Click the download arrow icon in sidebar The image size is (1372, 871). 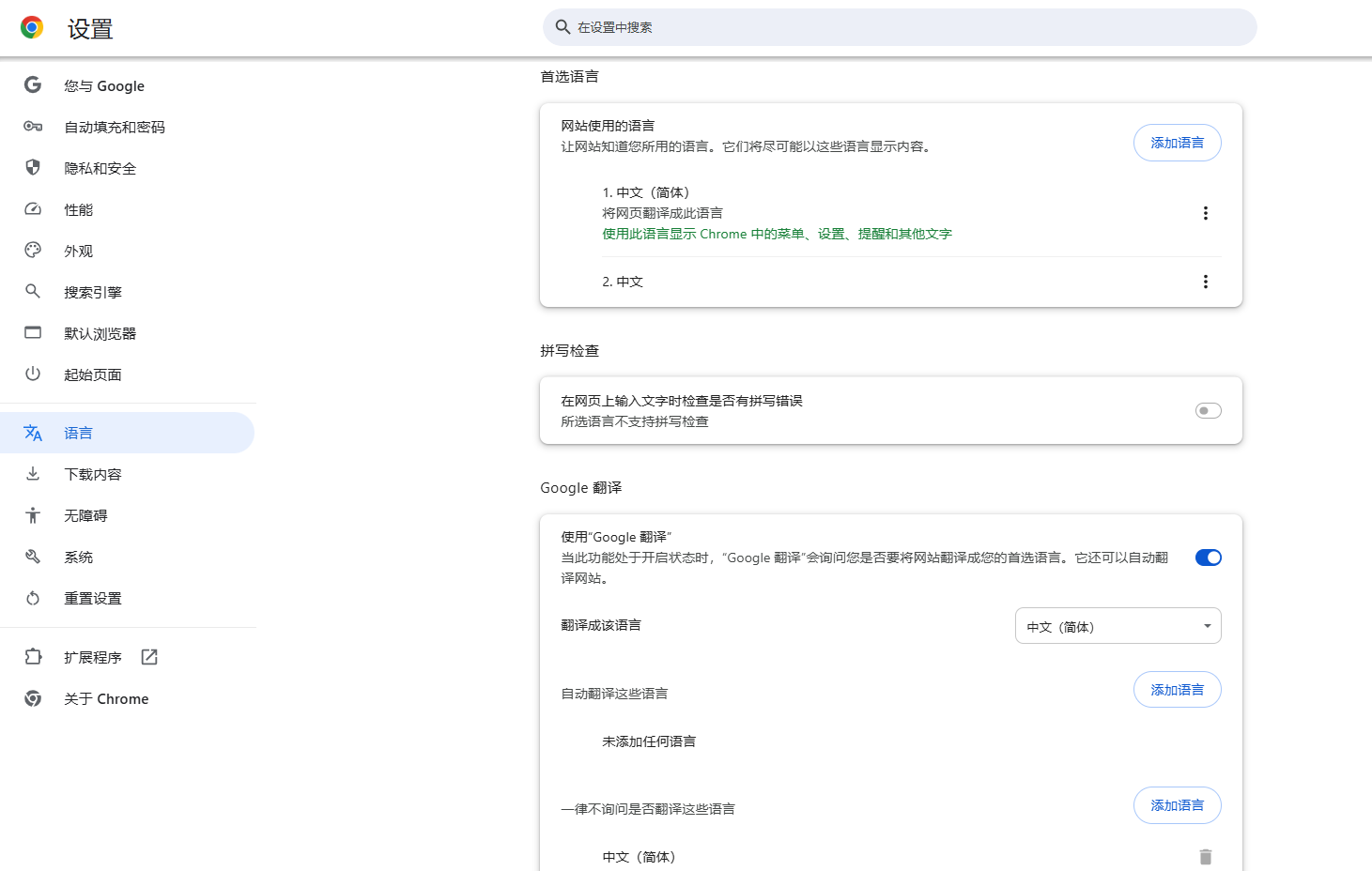click(33, 474)
